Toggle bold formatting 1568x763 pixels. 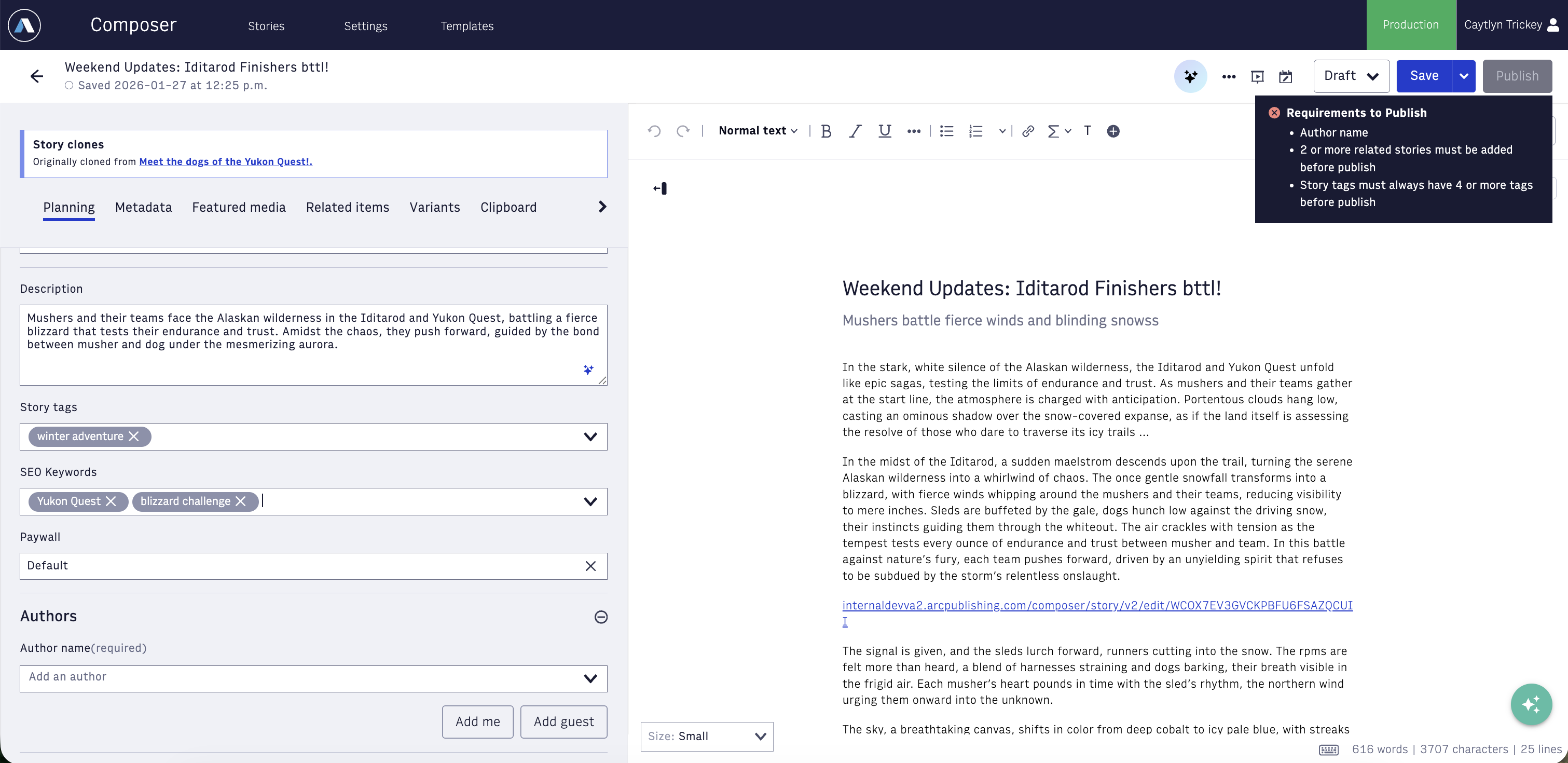[x=826, y=131]
